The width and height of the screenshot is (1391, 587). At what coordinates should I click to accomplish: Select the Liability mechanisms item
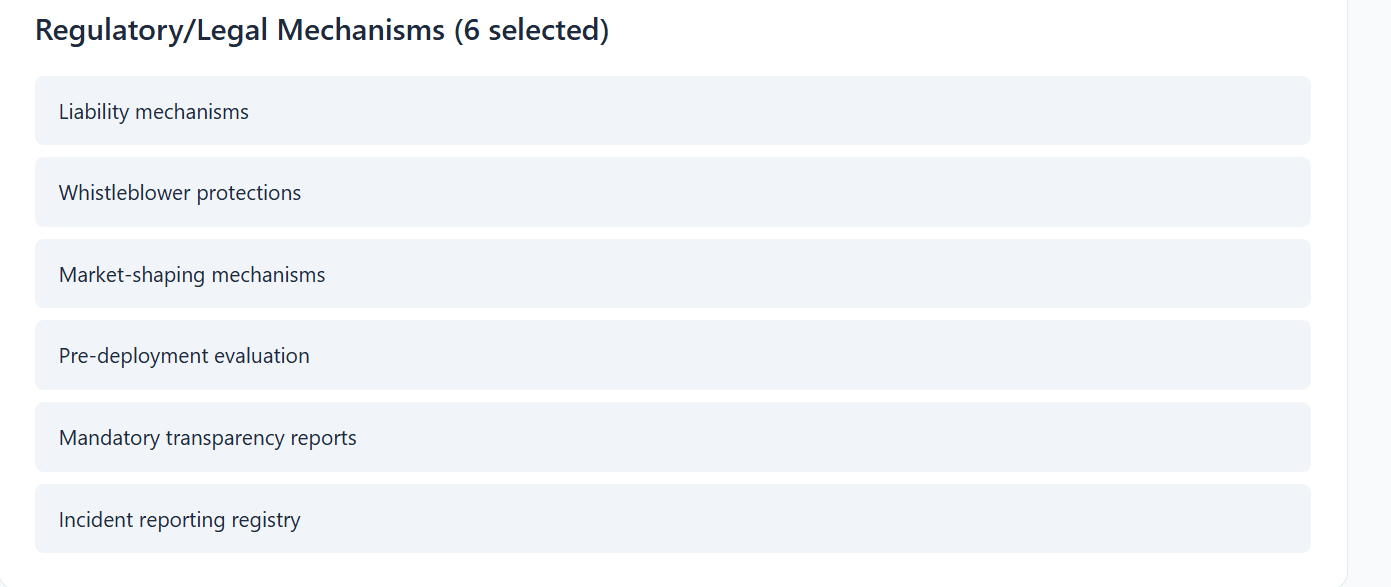(672, 111)
